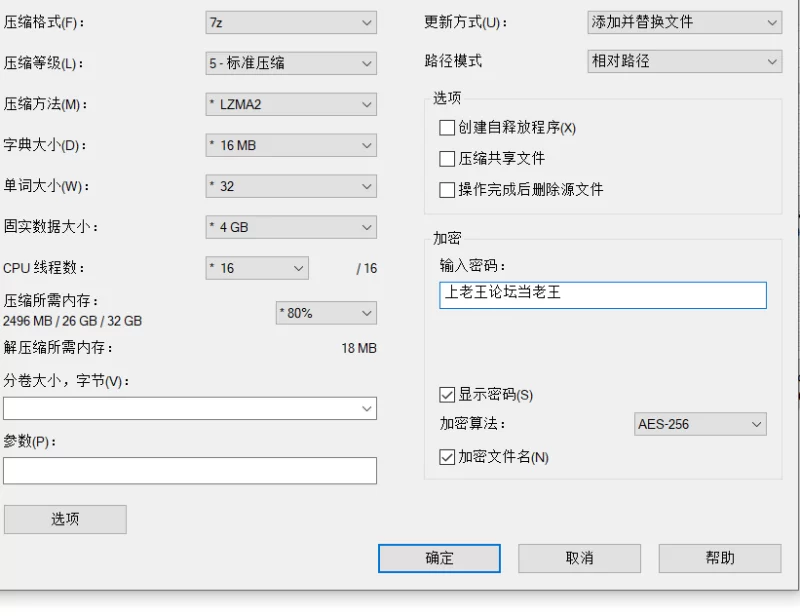This screenshot has width=800, height=616.
Task: Change the 压缩等级 compression level
Action: click(x=290, y=63)
